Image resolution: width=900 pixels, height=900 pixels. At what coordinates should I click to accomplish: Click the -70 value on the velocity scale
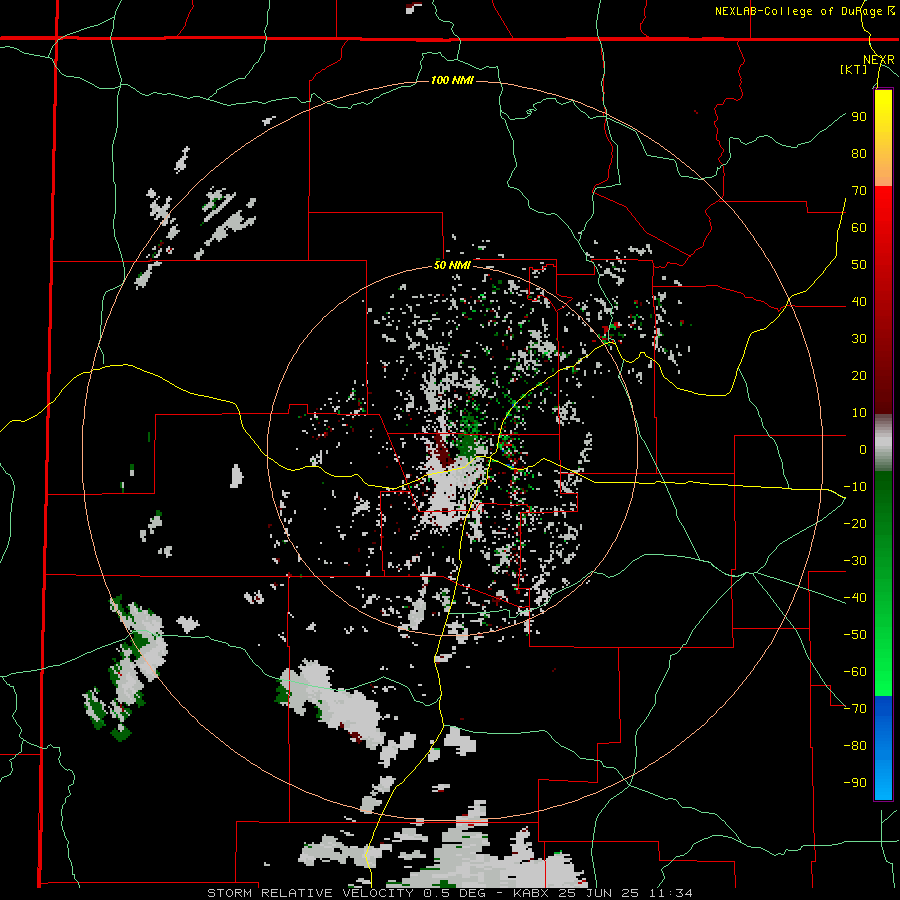[855, 709]
